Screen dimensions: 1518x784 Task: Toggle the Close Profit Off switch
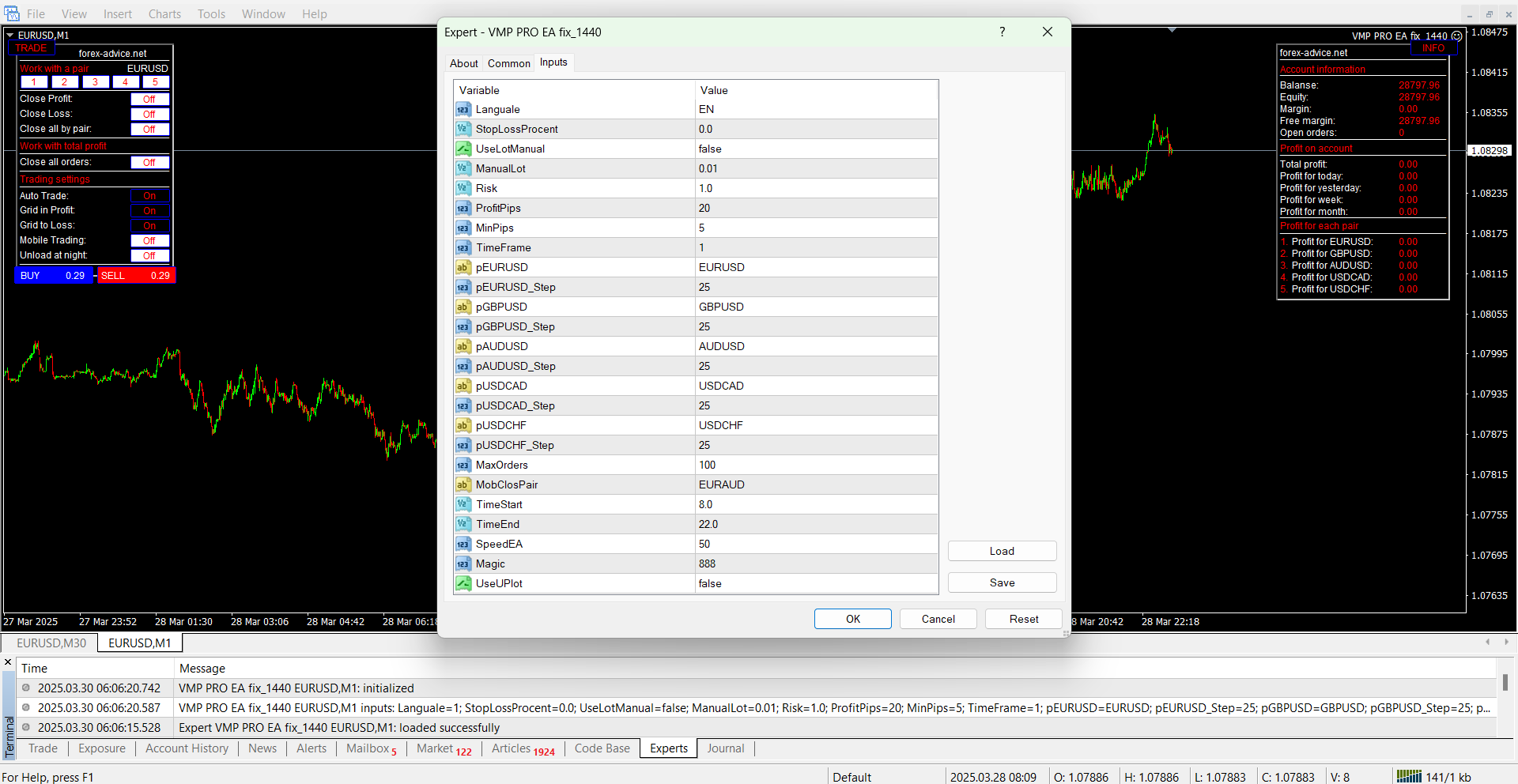[x=149, y=100]
